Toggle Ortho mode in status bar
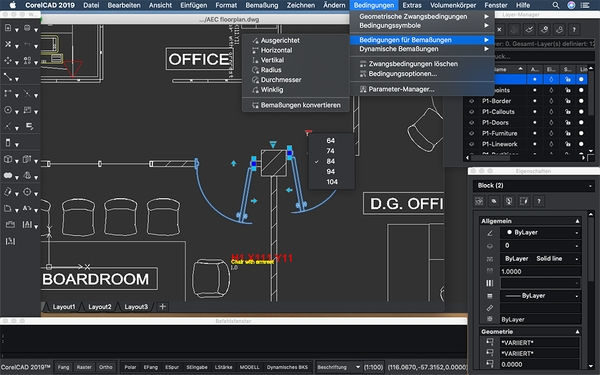 point(106,367)
